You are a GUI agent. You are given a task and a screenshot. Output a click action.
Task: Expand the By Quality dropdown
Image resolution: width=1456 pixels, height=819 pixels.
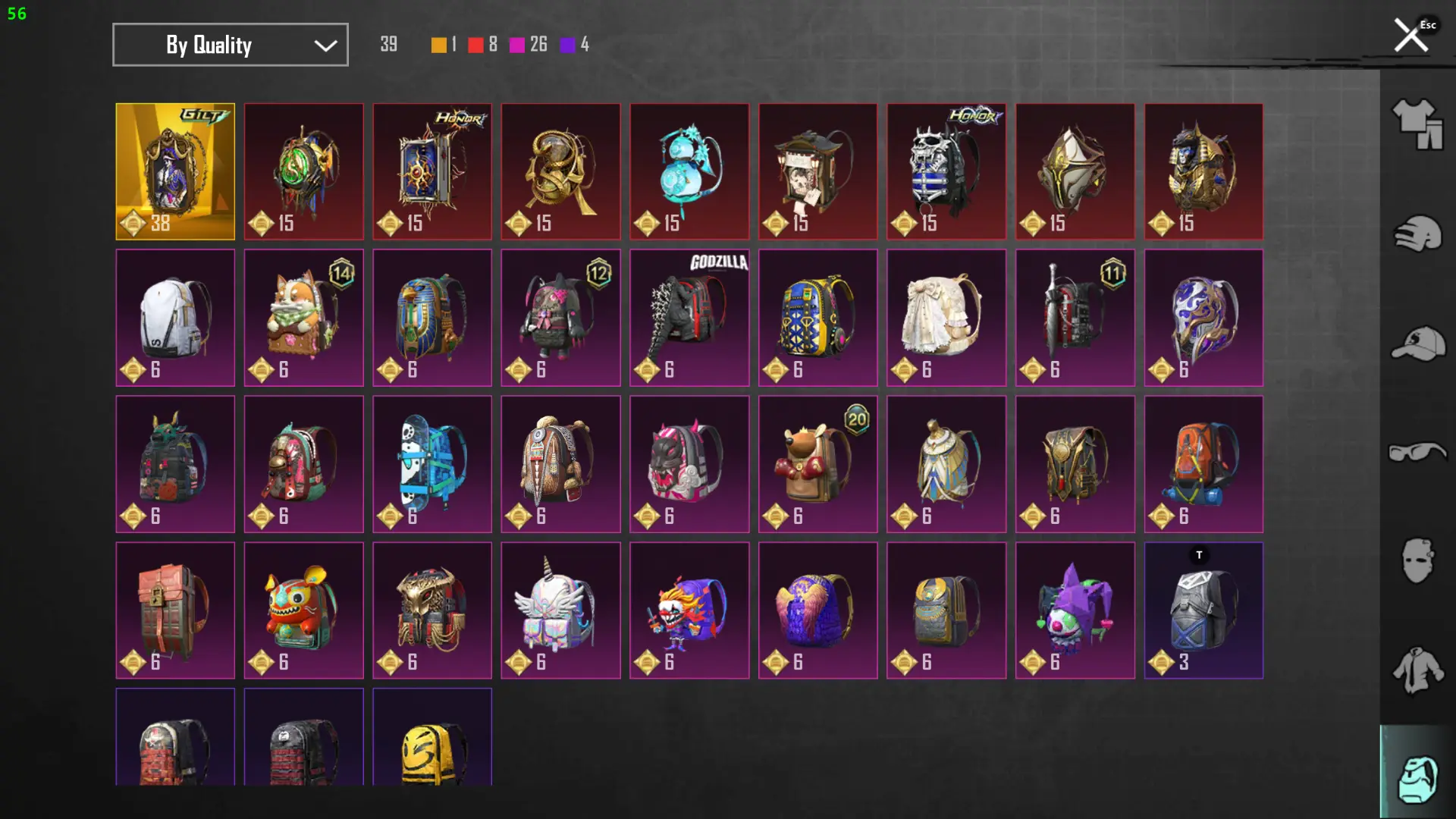(x=231, y=45)
